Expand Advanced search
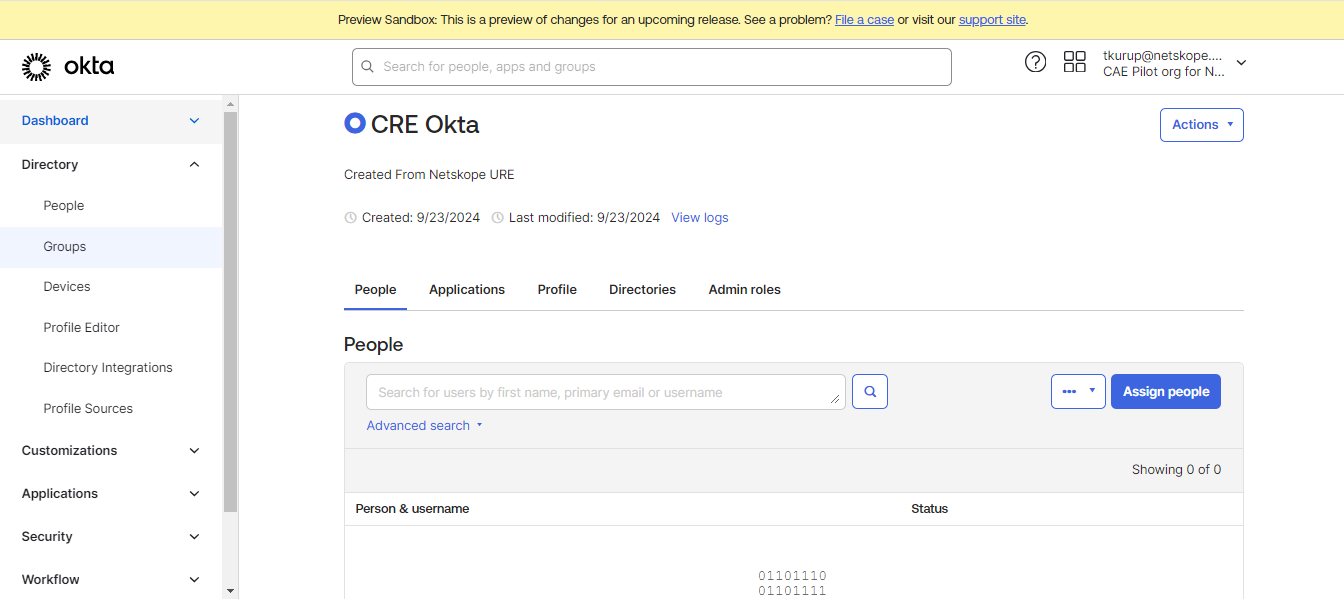 tap(425, 425)
